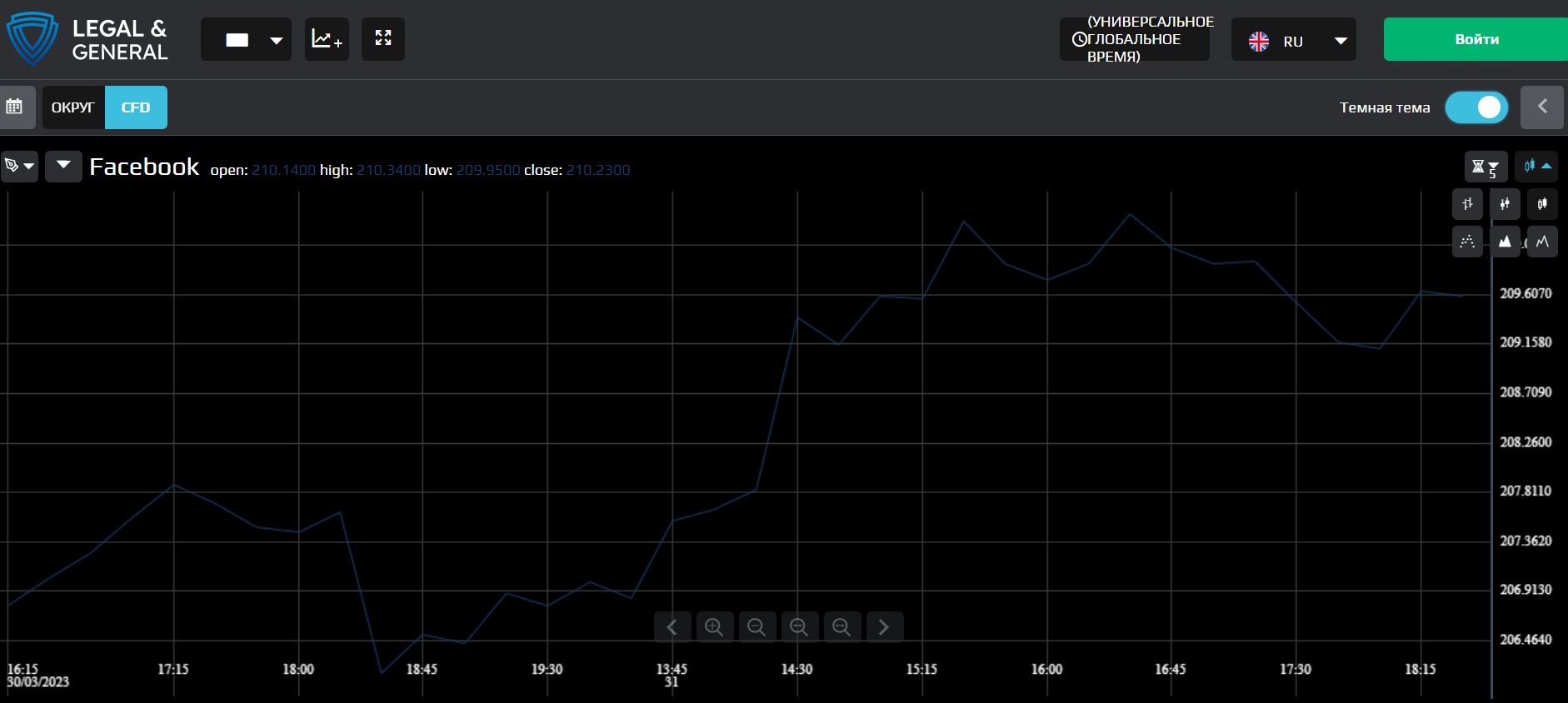This screenshot has width=1568, height=703.
Task: Add a new chart with the chart-plus icon
Action: coord(327,39)
